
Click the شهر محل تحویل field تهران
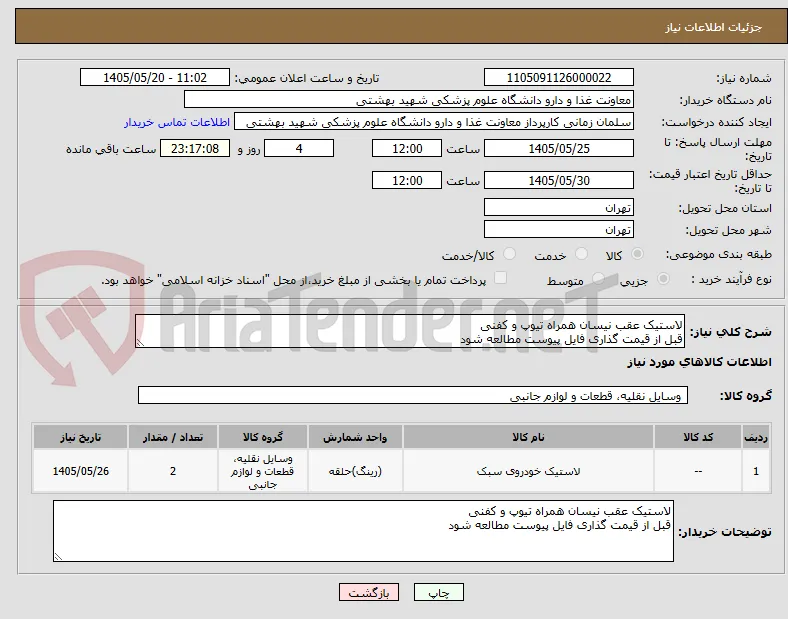[558, 230]
